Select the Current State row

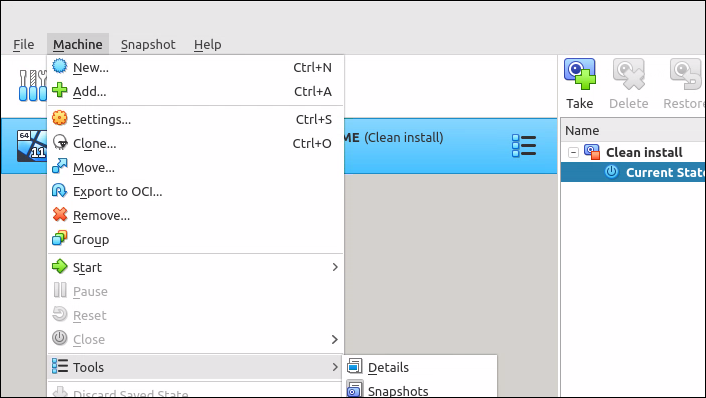(633, 172)
